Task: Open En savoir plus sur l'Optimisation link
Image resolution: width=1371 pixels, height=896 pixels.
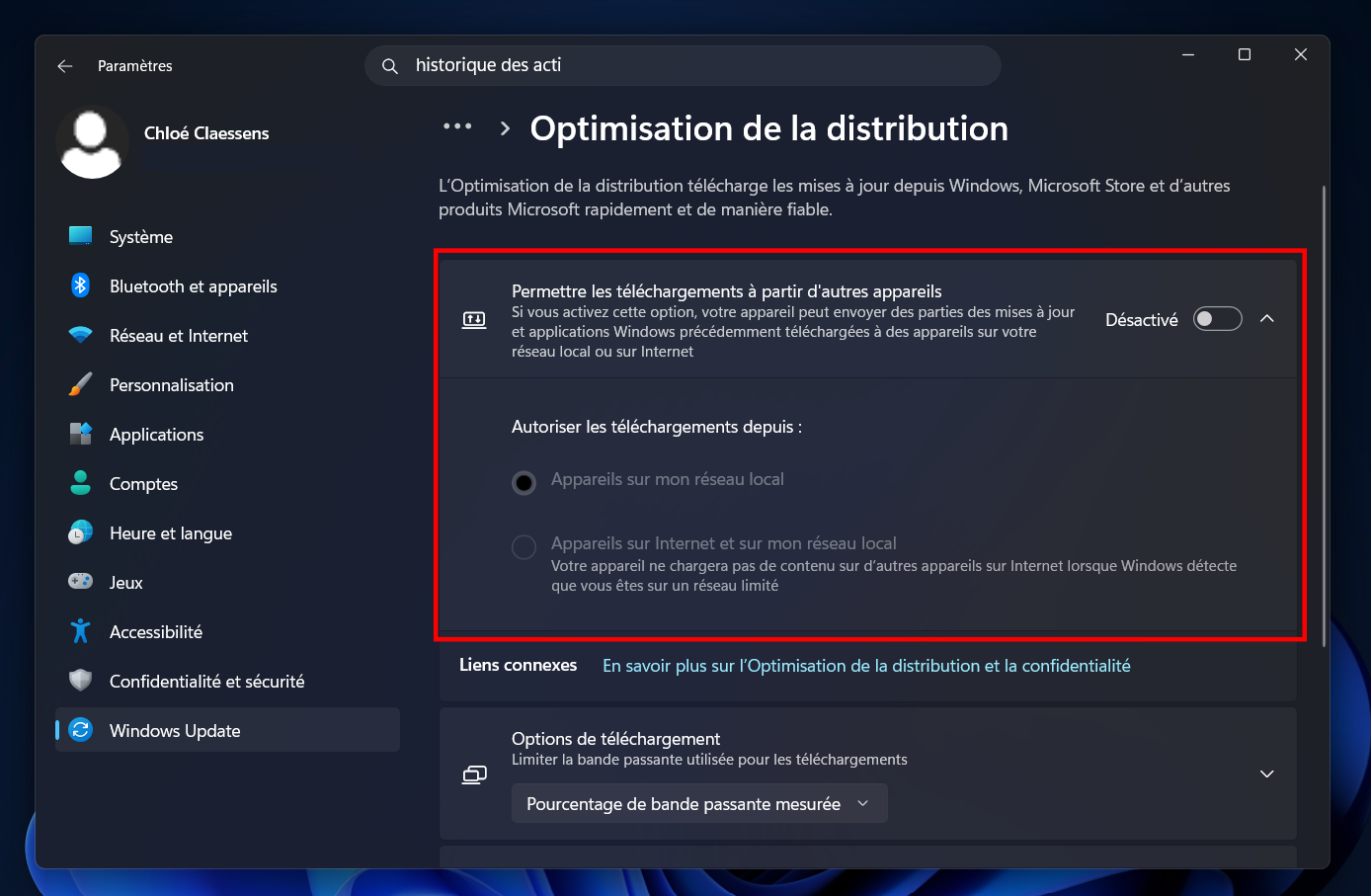Action: tap(866, 666)
